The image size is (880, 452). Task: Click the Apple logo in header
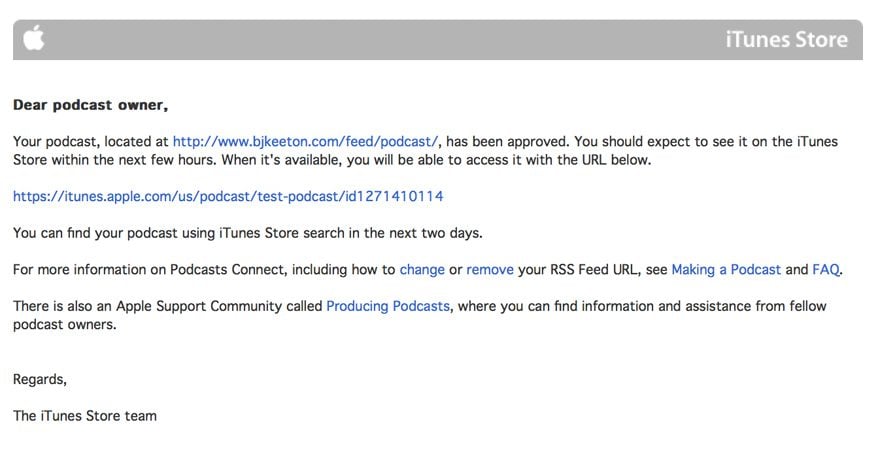(x=34, y=39)
